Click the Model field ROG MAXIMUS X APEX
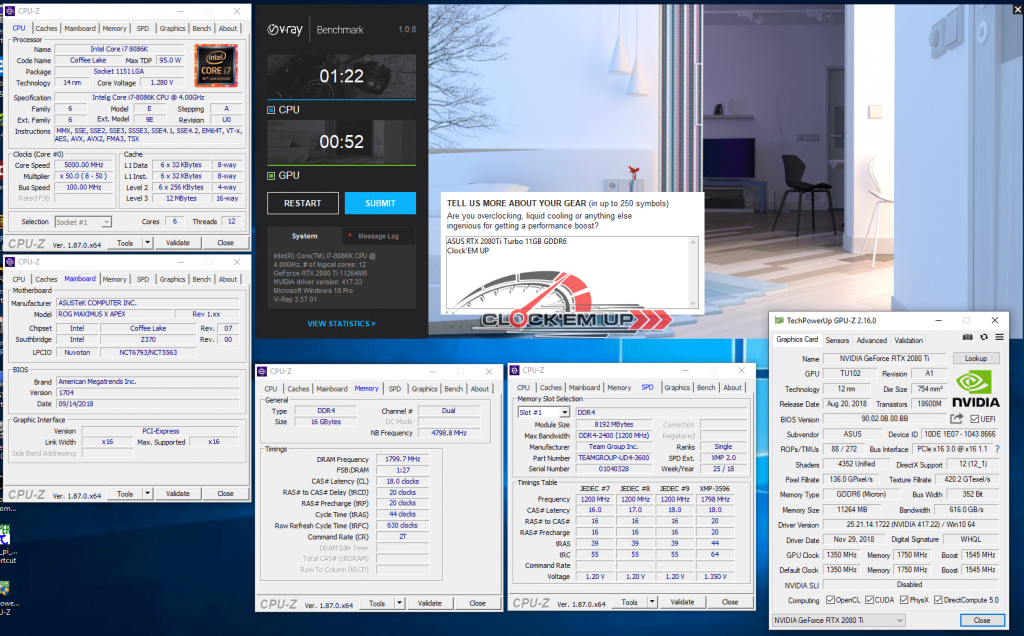Viewport: 1024px width, 636px height. [114, 314]
